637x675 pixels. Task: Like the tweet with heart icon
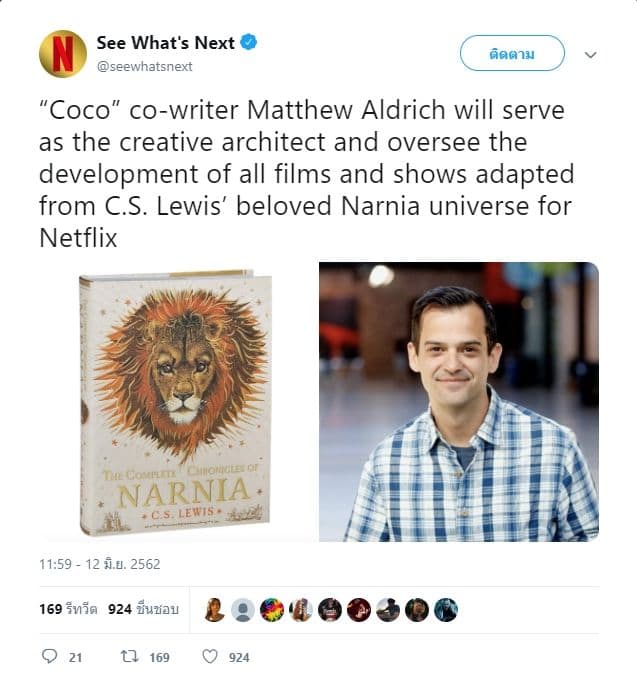pyautogui.click(x=210, y=656)
